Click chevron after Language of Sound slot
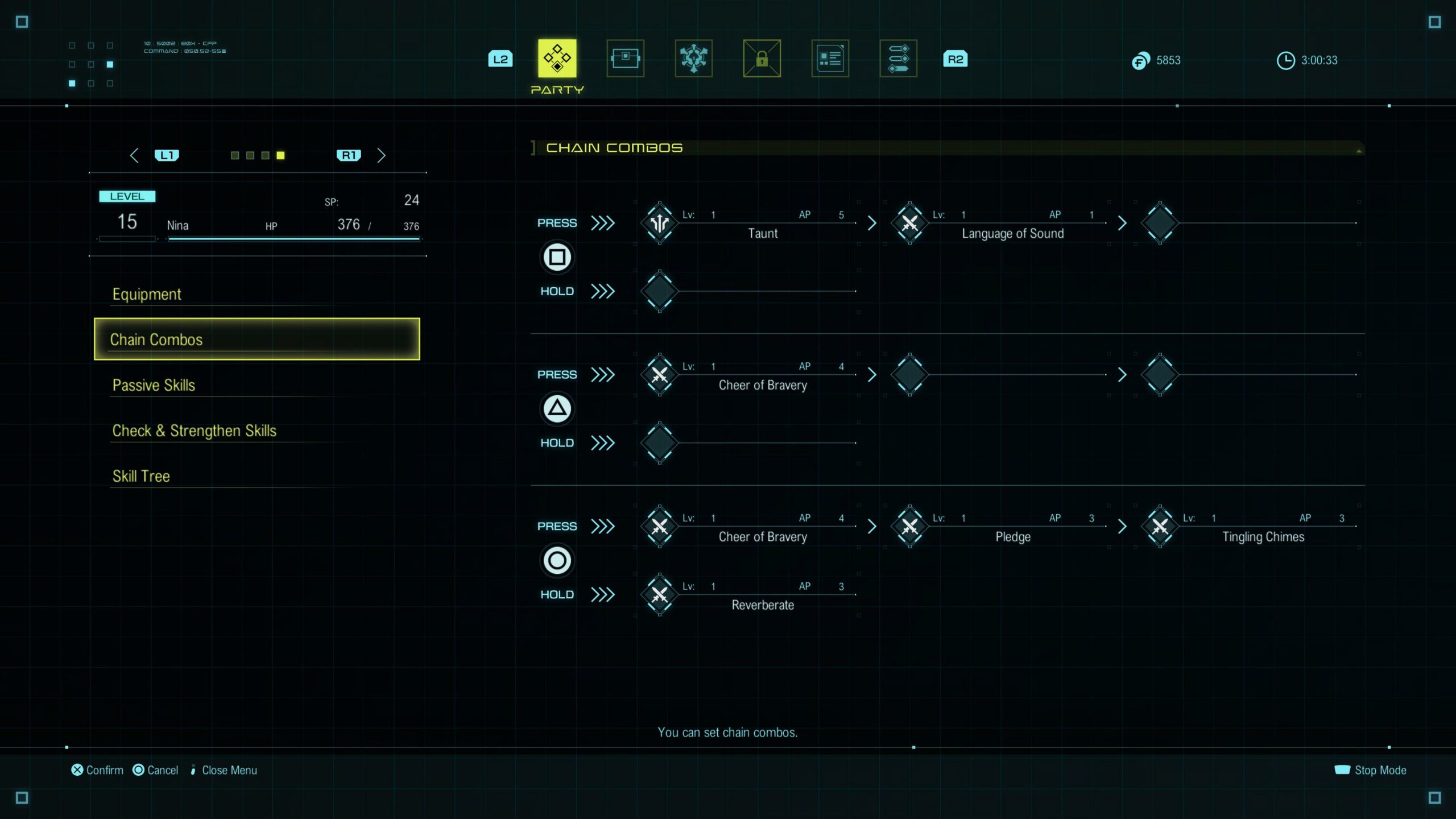 1122,223
